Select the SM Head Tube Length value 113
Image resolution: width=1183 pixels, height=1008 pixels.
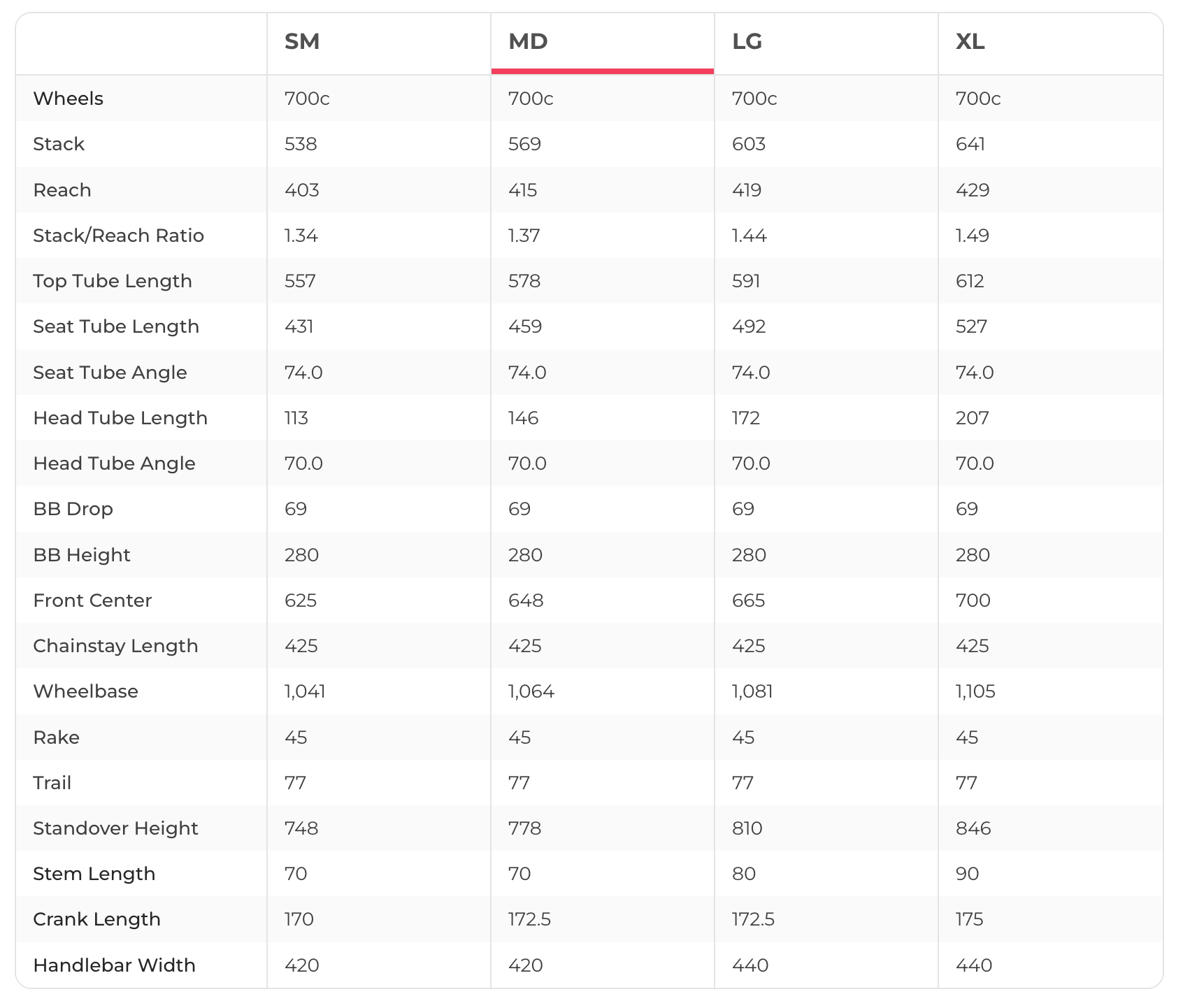pyautogui.click(x=296, y=418)
